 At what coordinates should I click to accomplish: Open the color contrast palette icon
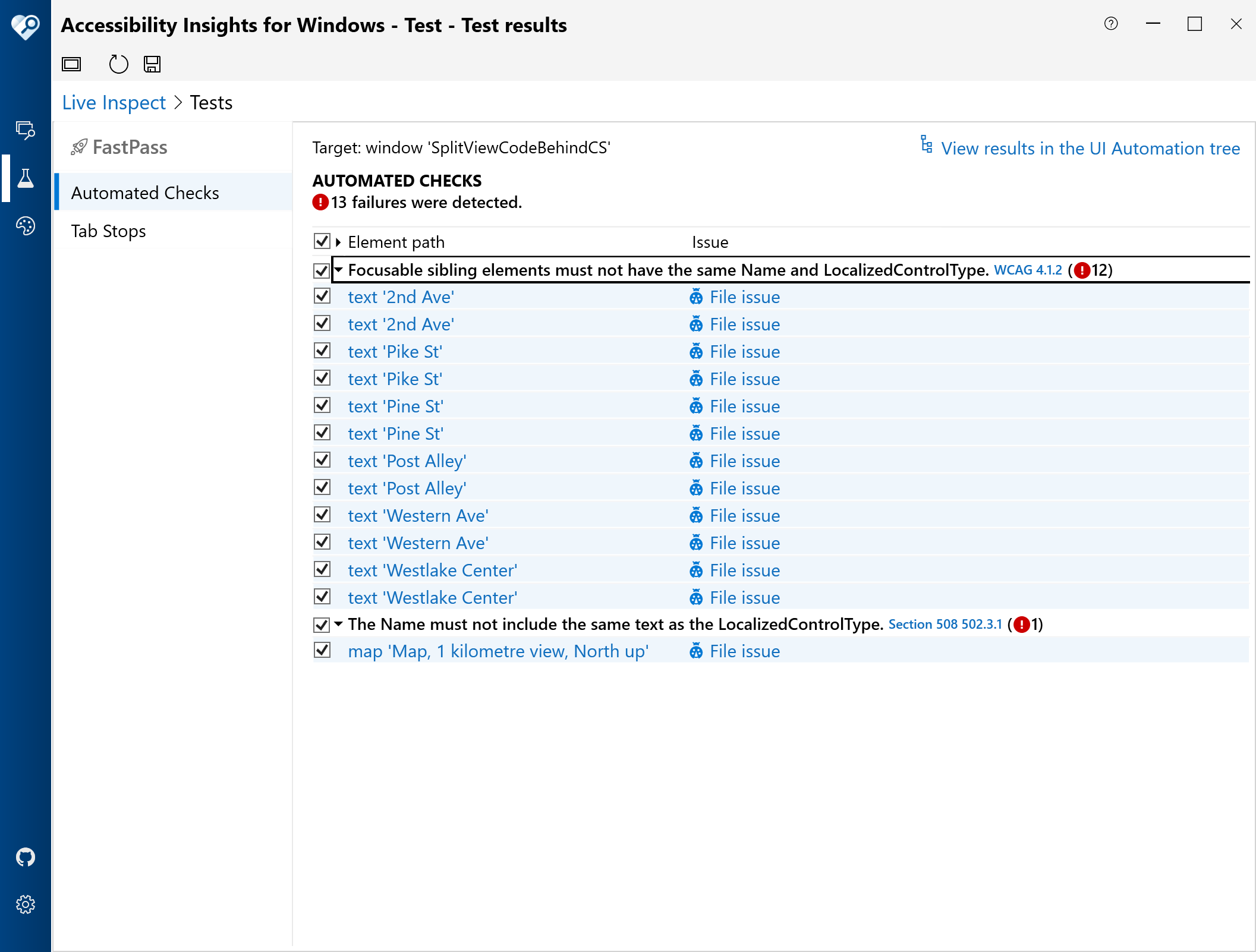coord(26,226)
